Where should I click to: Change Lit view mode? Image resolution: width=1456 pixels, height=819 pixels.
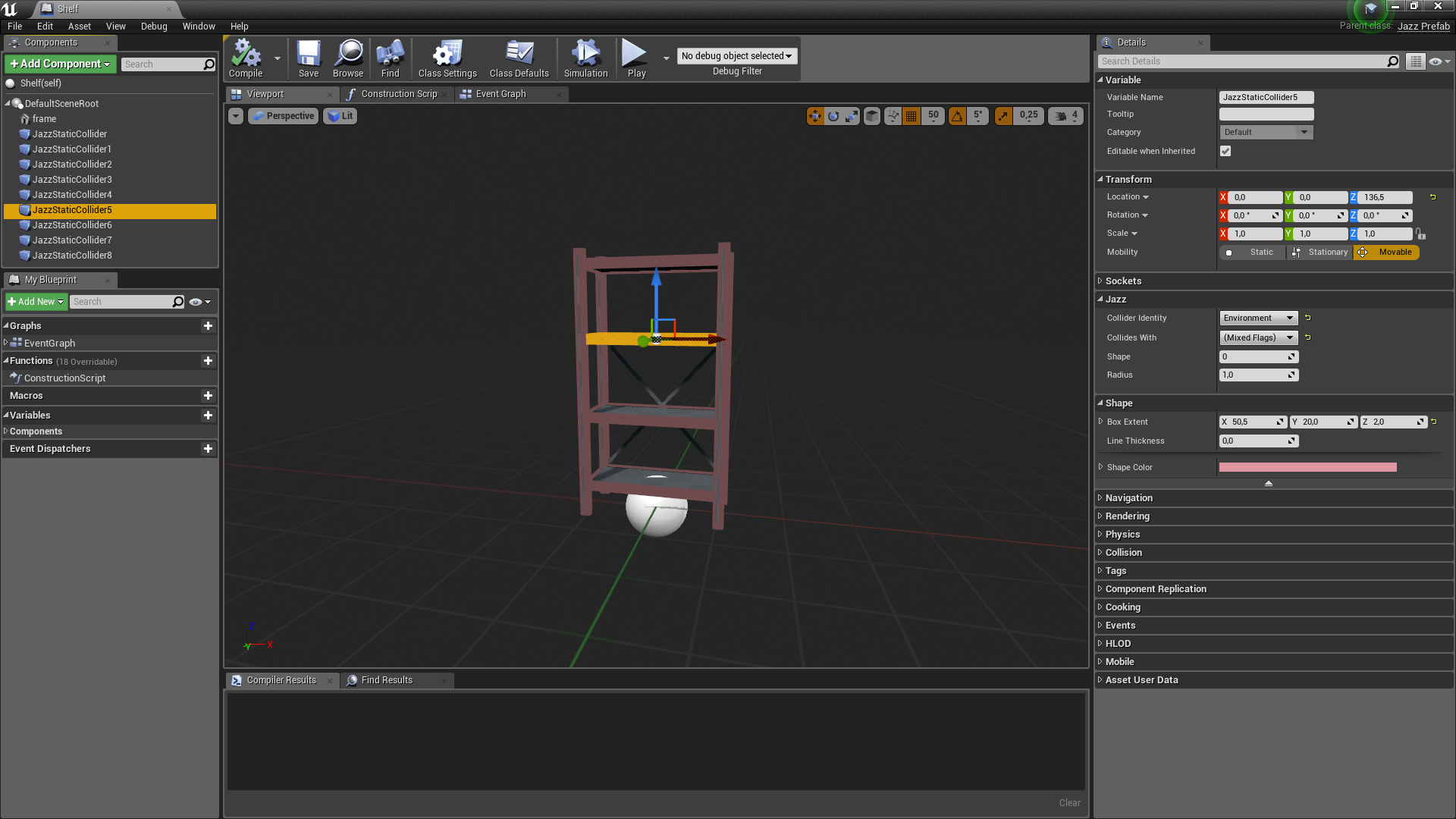340,116
